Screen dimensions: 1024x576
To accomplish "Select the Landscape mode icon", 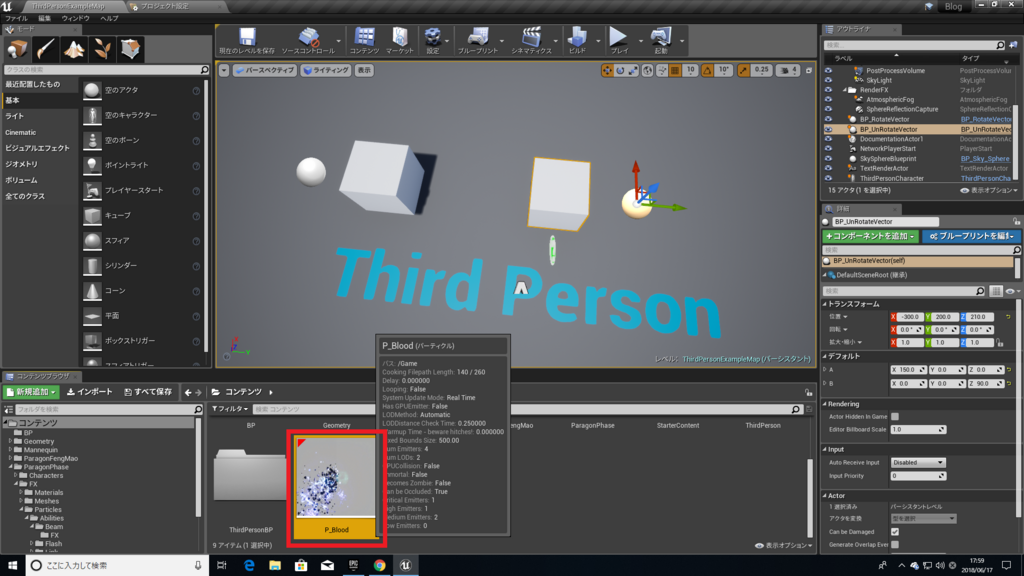I will [x=74, y=49].
